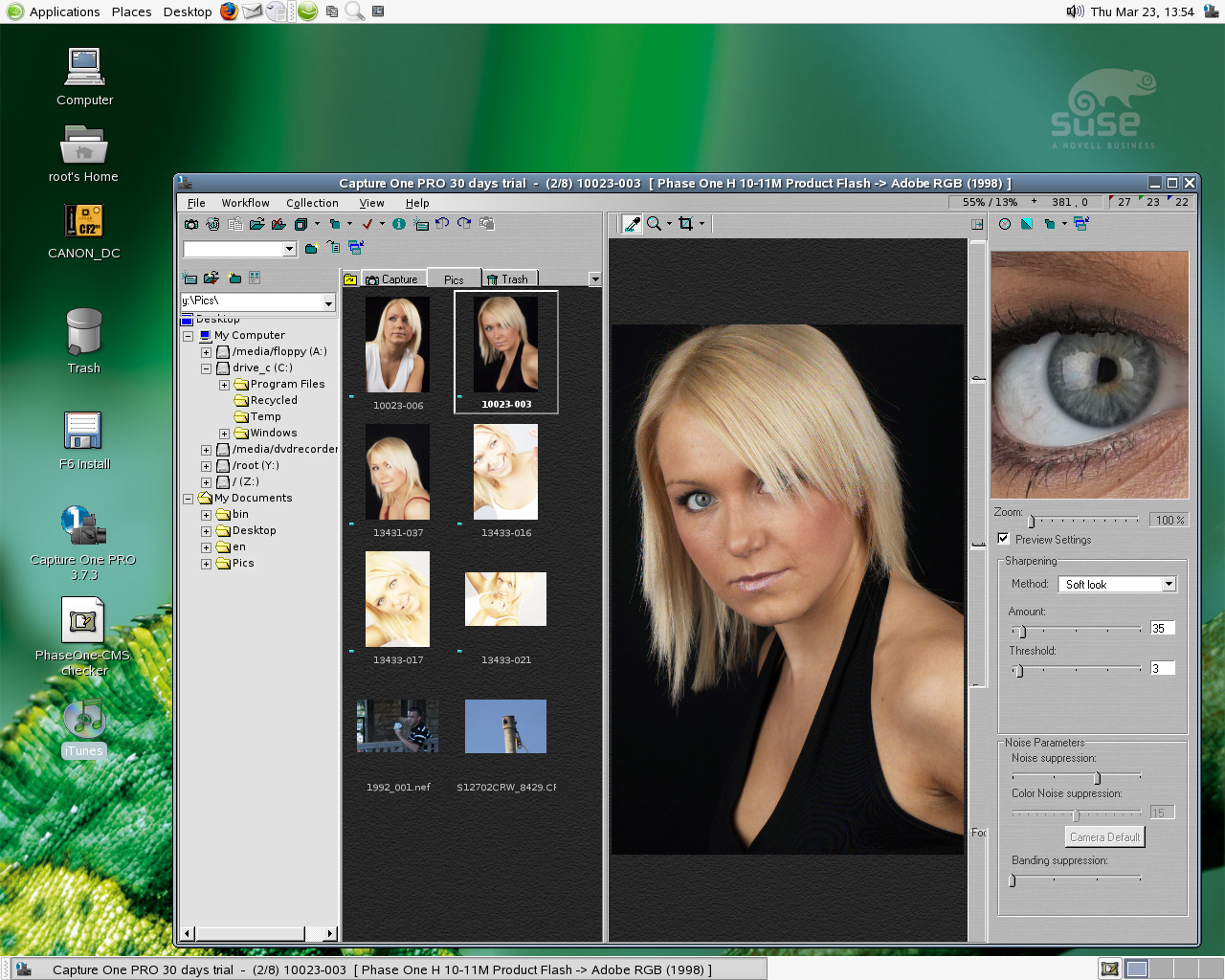The width and height of the screenshot is (1225, 980).
Task: Click the red checkmark toolbar icon
Action: click(x=367, y=224)
